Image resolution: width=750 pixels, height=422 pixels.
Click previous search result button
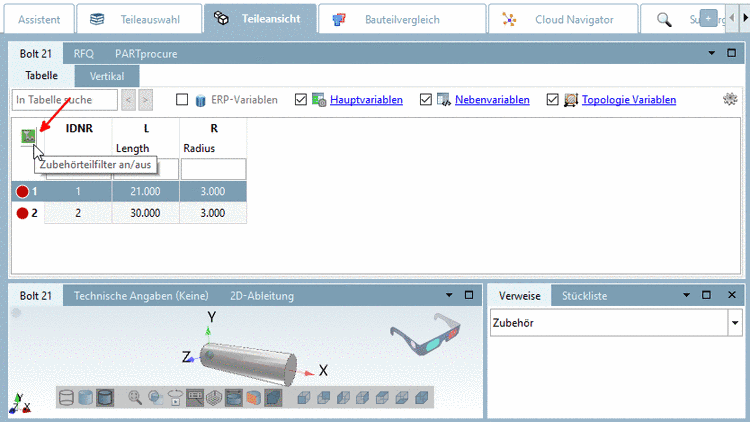128,100
